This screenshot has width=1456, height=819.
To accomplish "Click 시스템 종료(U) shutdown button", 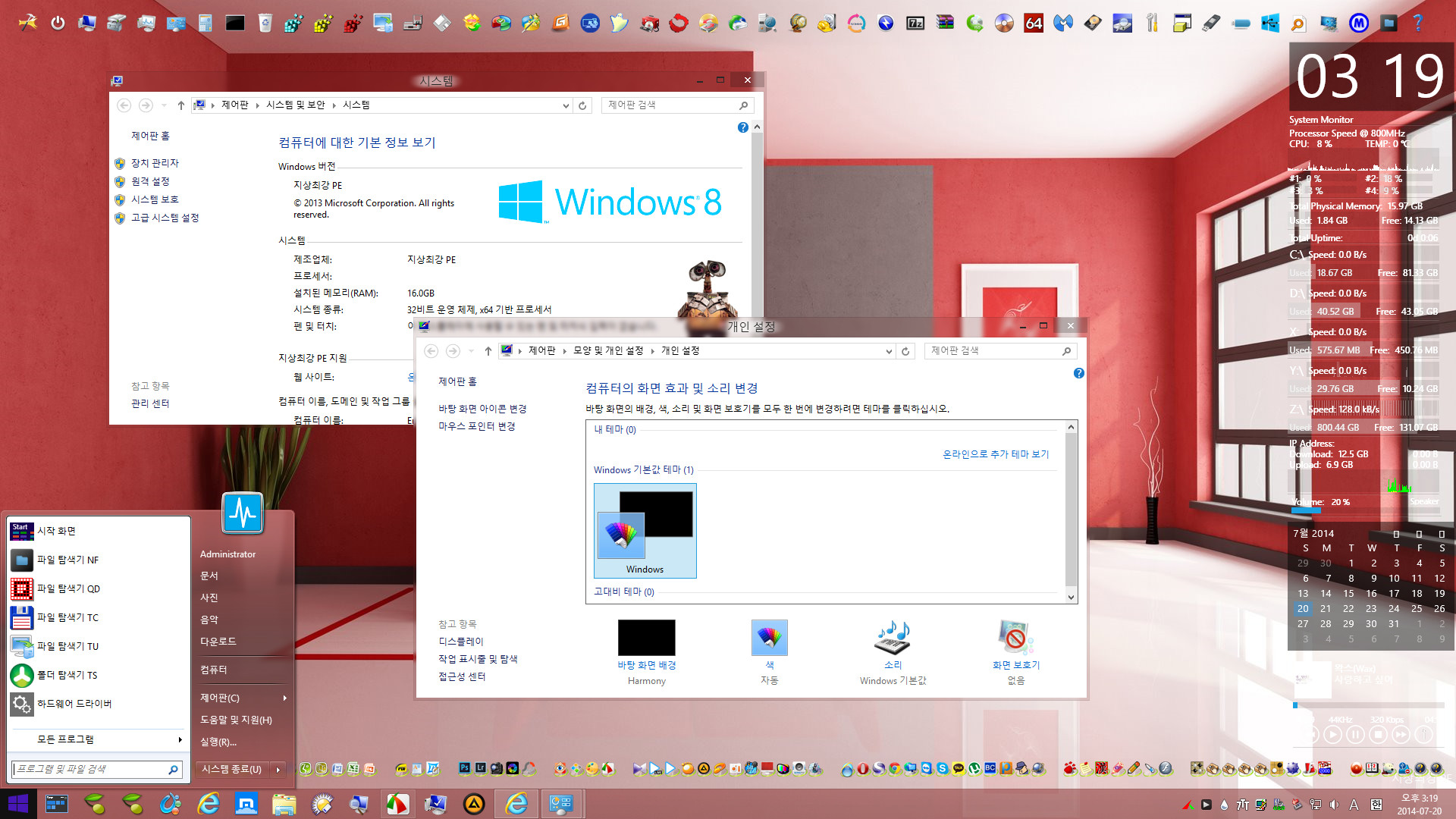I will point(232,770).
